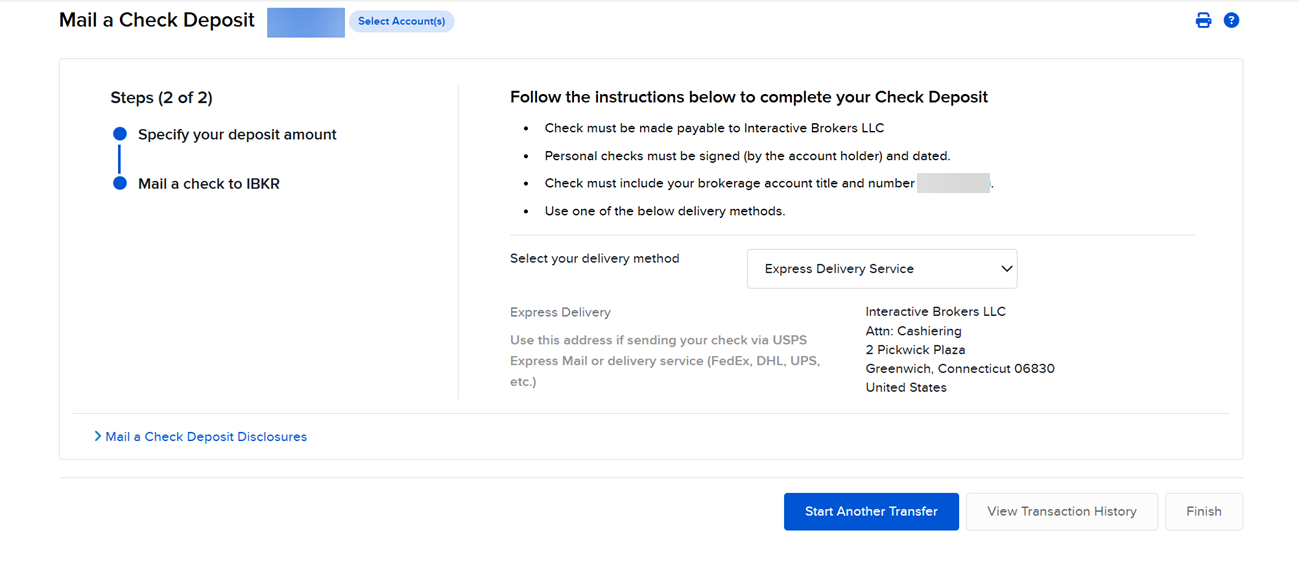Click the USPS Express Mail description text
This screenshot has width=1299, height=561.
[x=665, y=361]
